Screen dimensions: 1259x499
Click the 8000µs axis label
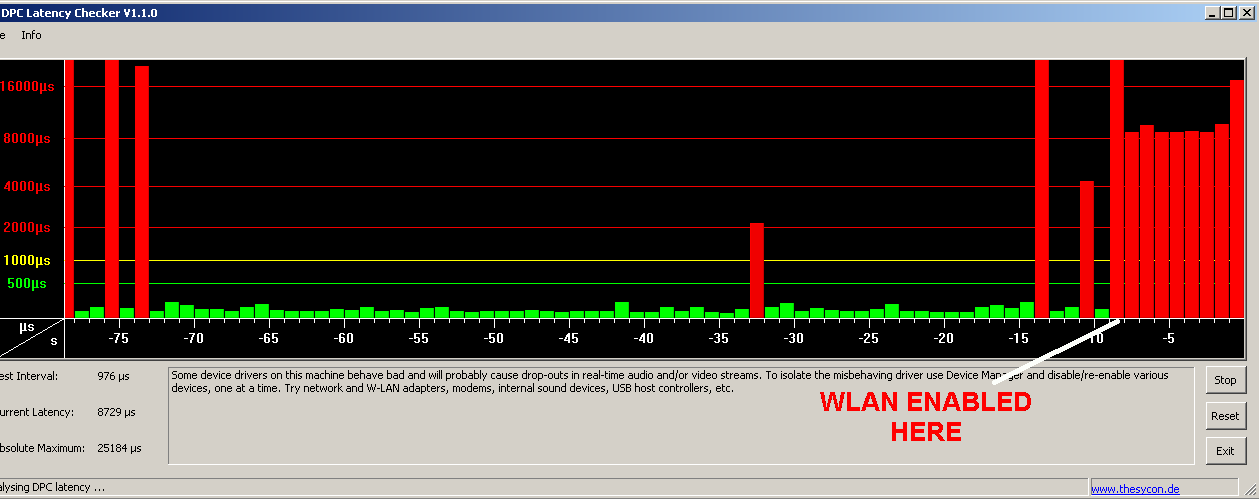point(25,139)
